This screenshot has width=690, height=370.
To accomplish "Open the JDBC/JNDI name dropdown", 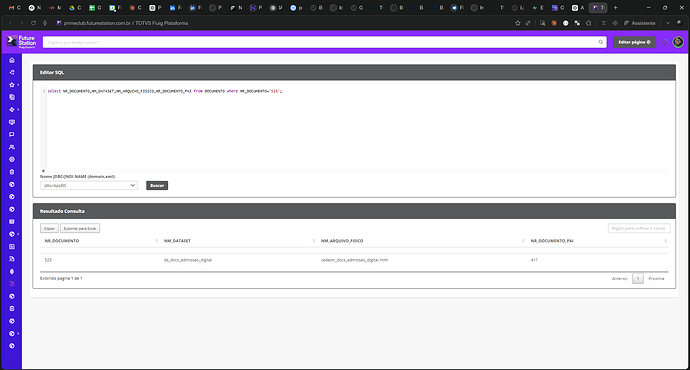I will tap(88, 186).
